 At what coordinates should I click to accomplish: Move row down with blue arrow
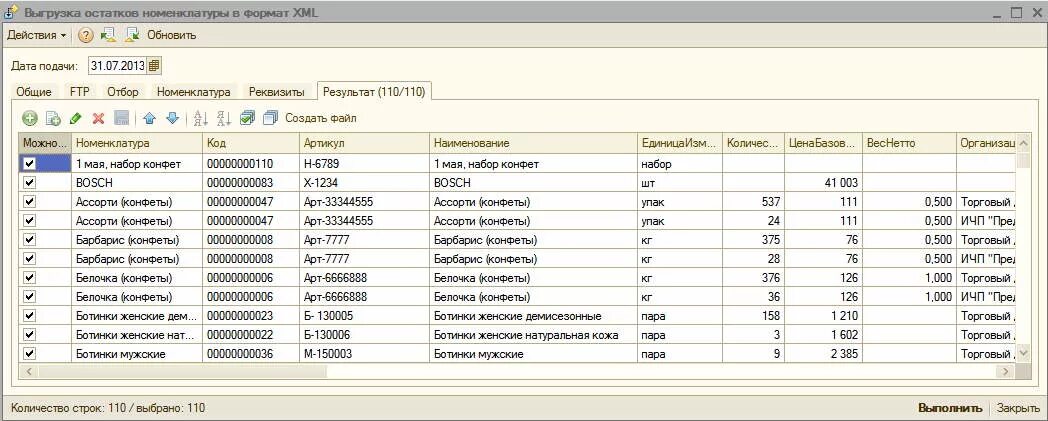coord(172,118)
